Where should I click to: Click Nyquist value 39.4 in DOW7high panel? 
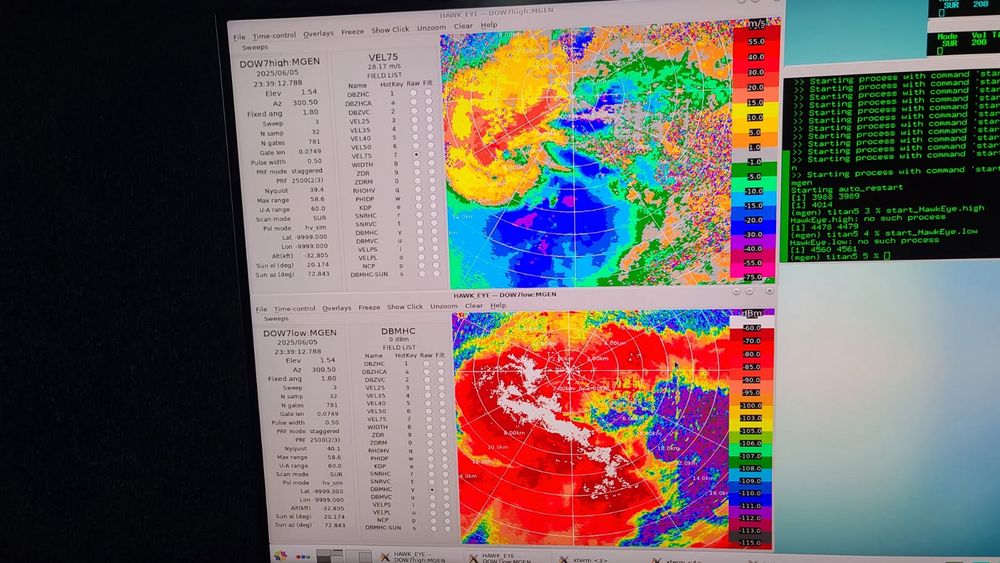click(x=317, y=189)
